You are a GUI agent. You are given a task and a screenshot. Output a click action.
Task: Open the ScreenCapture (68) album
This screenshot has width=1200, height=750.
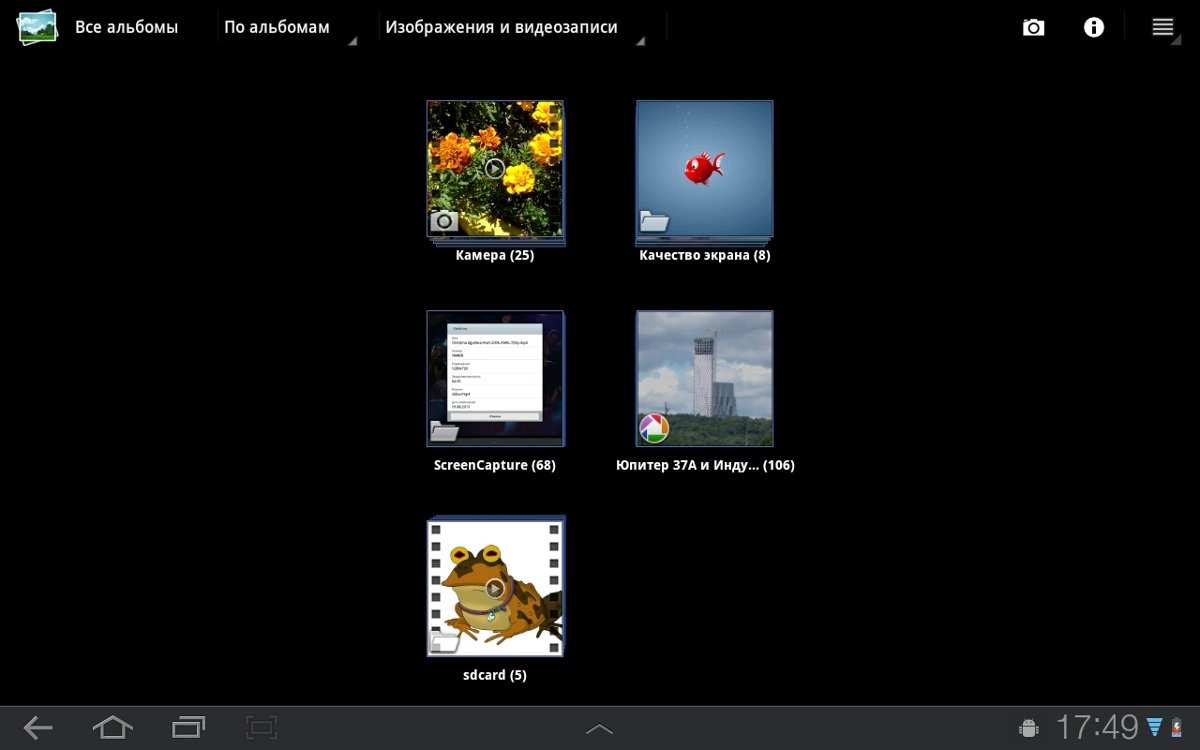click(x=495, y=378)
